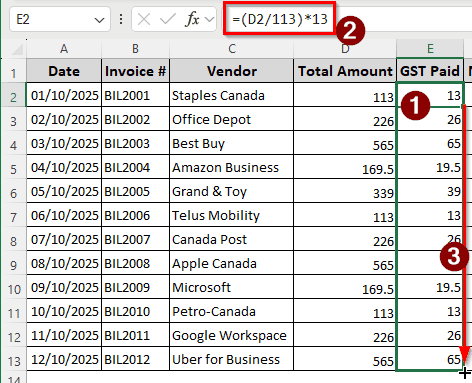472x383 pixels.
Task: Select the cell with date 08/10/2025
Action: click(64, 263)
